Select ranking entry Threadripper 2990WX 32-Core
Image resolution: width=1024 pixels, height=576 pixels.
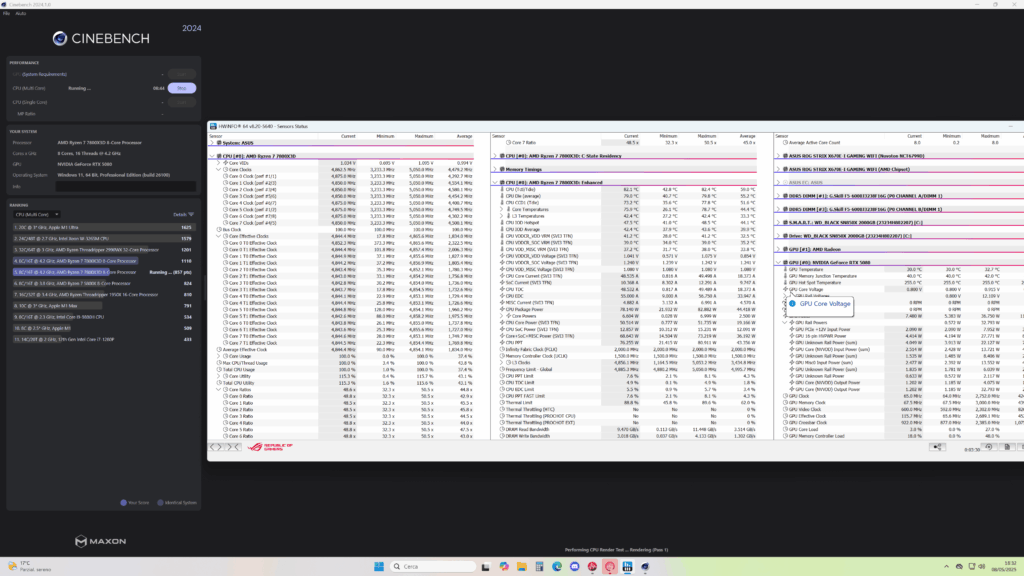(x=103, y=249)
